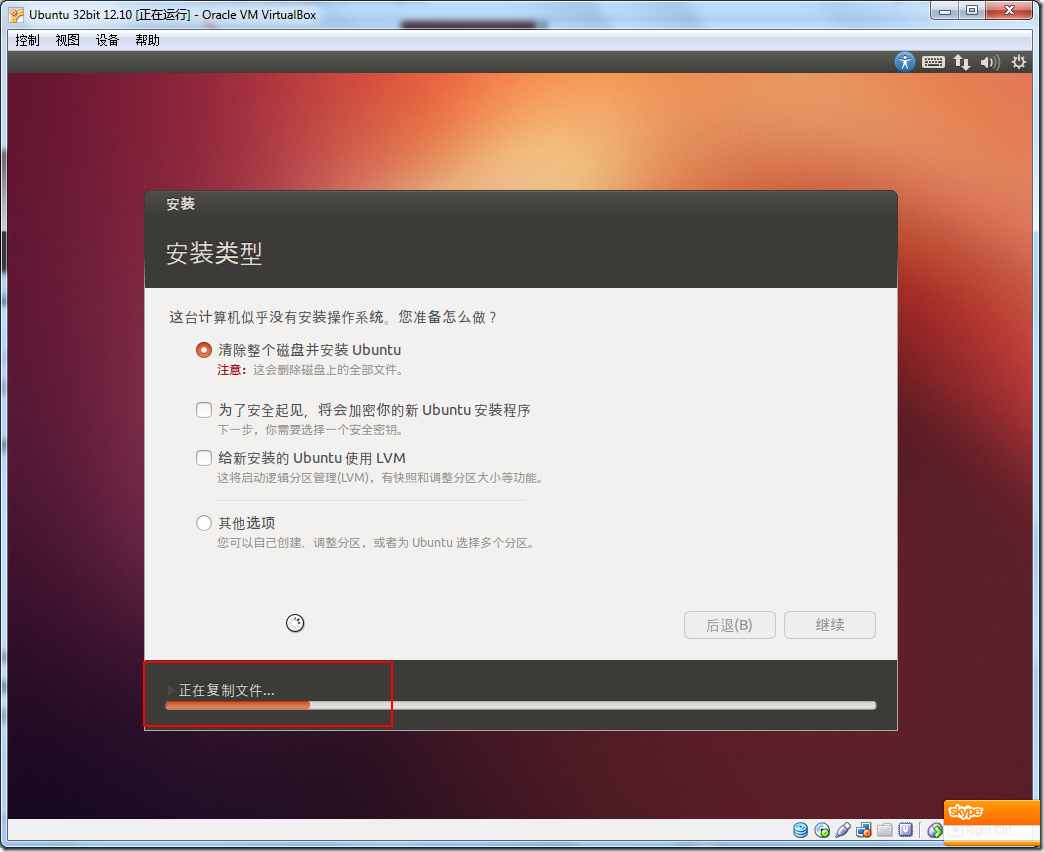Screen dimensions: 1044x852
Task: Click the VirtualBox USB devices status icon
Action: 842,829
